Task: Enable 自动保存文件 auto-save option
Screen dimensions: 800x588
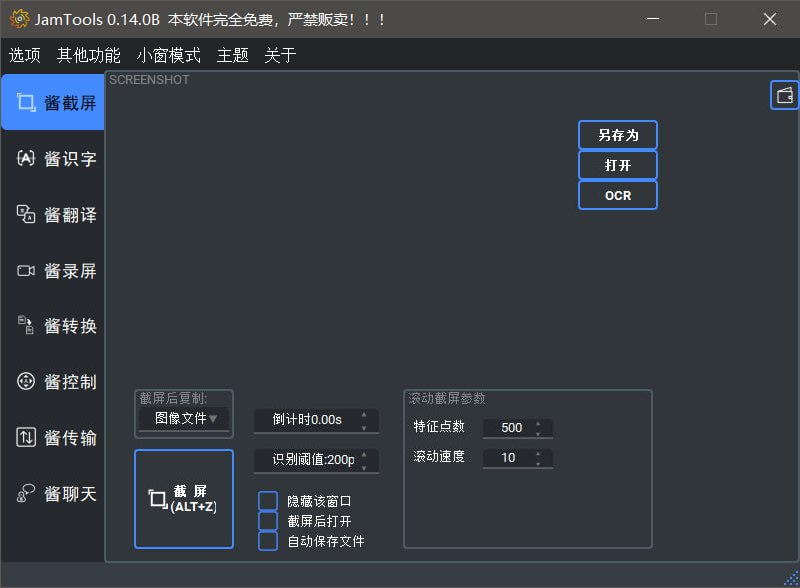Action: (x=268, y=541)
